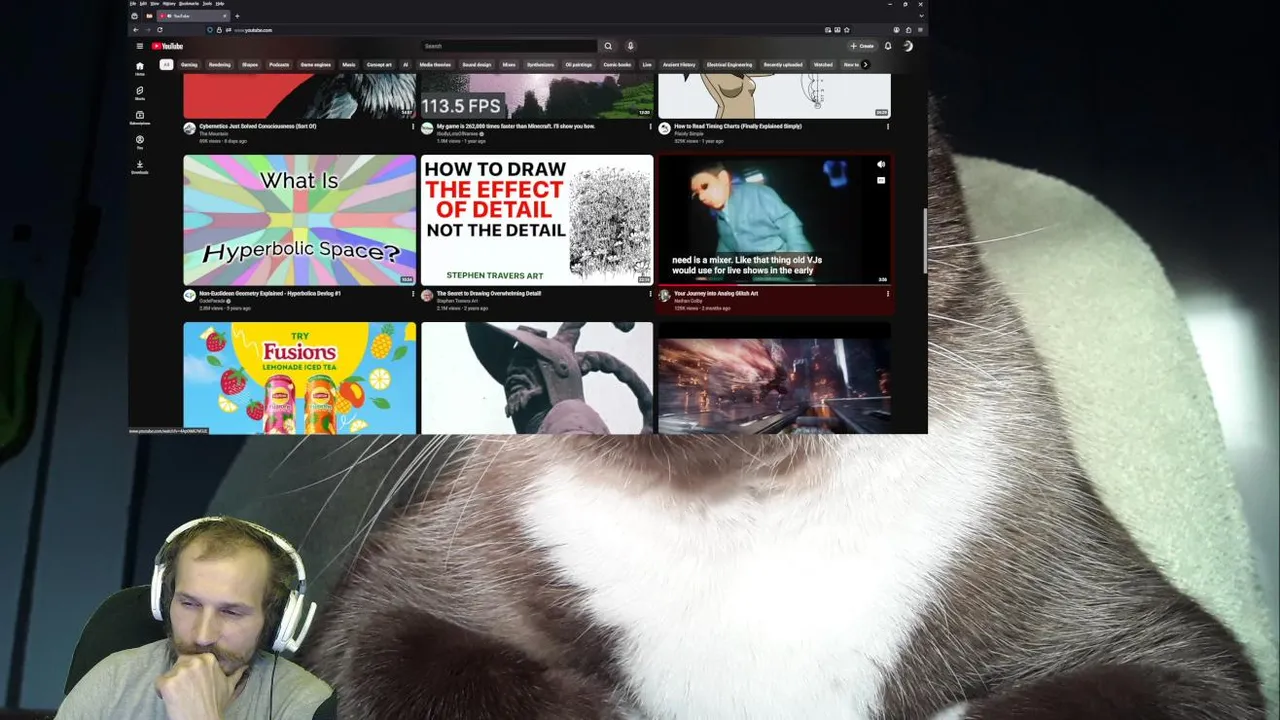Click the browser address bar URL

pyautogui.click(x=253, y=30)
